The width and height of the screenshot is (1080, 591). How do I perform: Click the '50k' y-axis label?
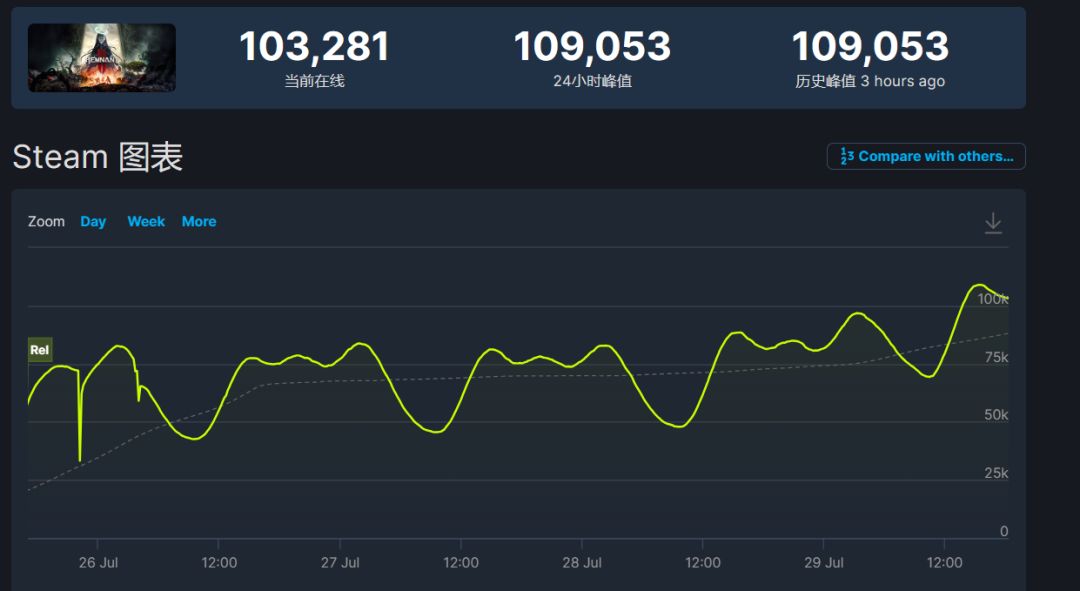click(x=997, y=415)
